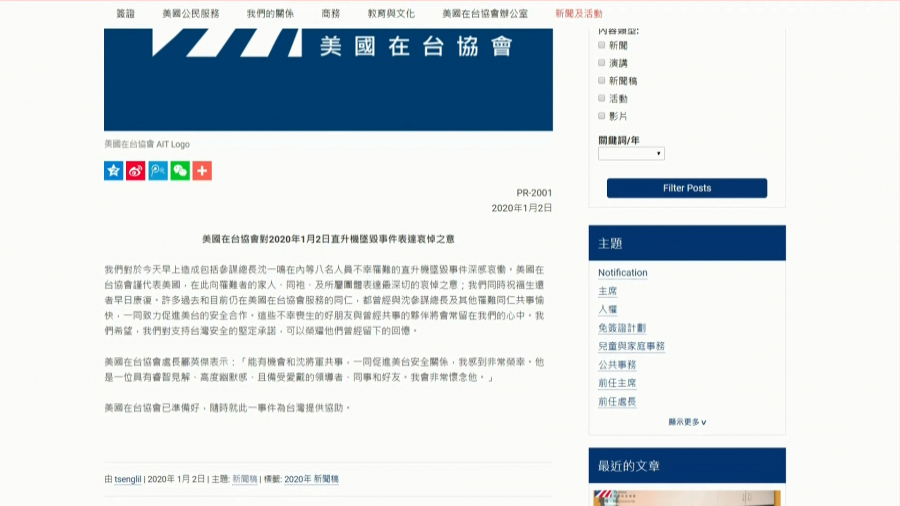Open more share options plus icon

(202, 170)
